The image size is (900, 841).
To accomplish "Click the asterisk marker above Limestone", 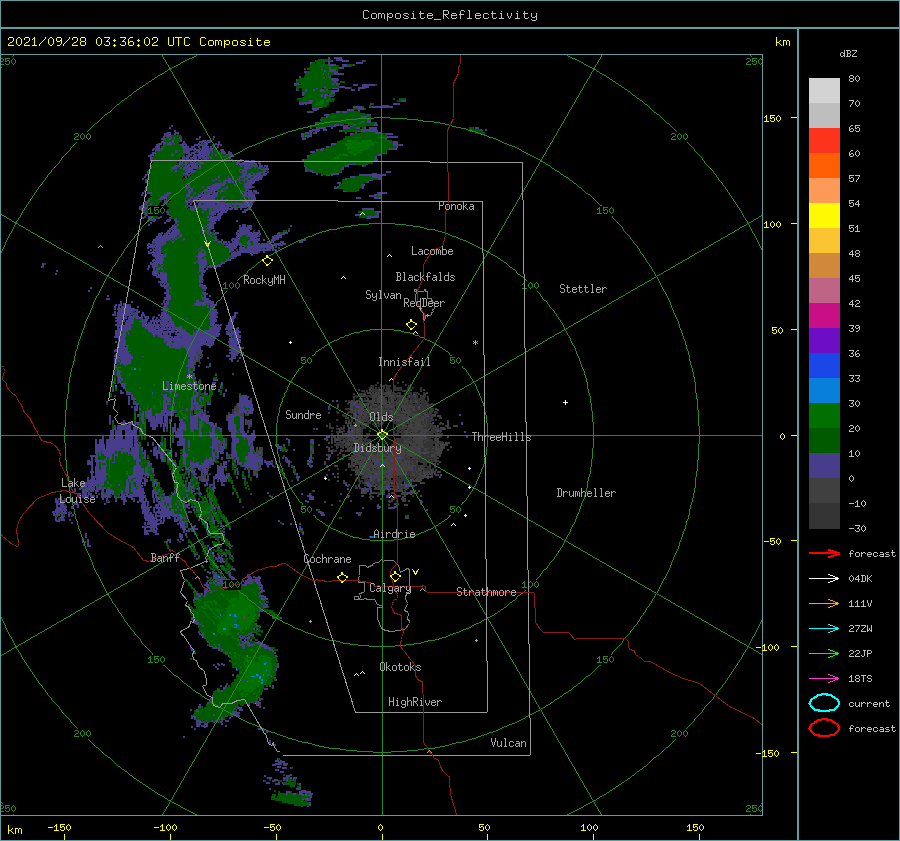I will pyautogui.click(x=189, y=377).
